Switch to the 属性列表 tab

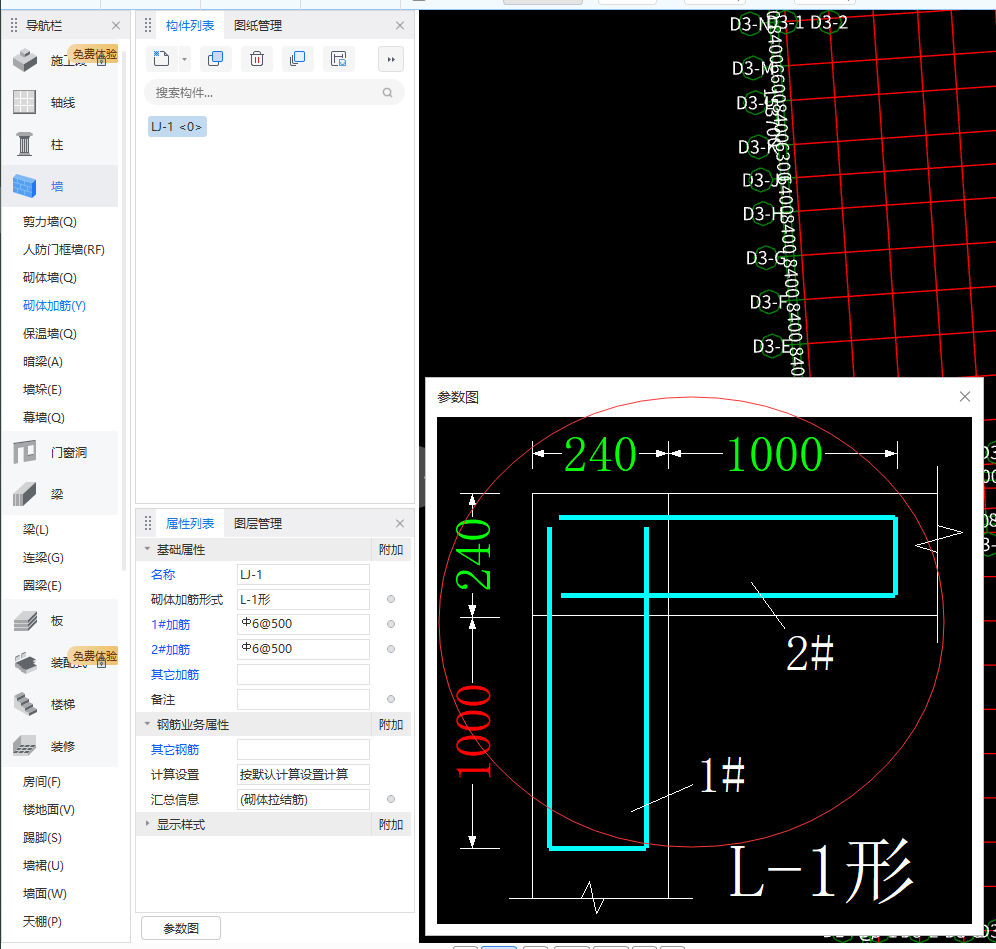[x=189, y=523]
